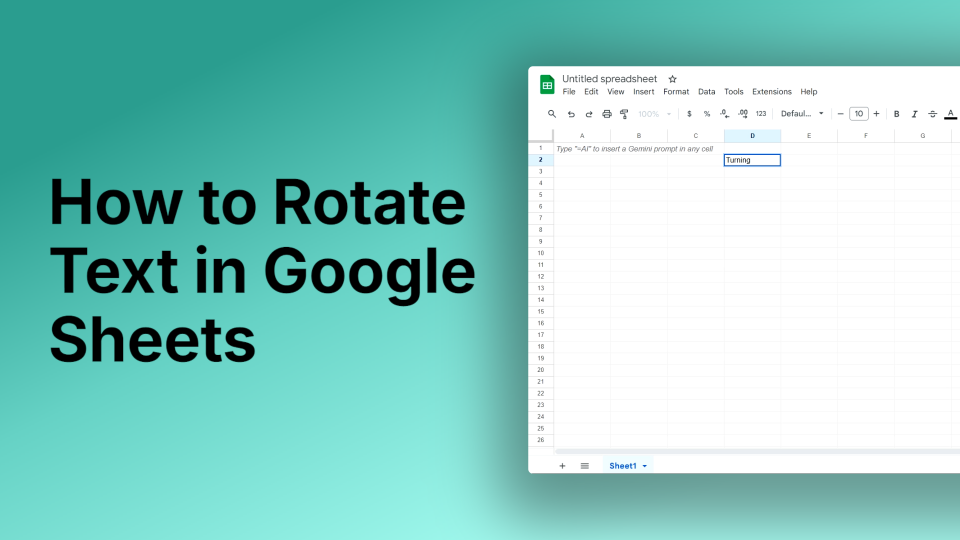Search the menus with the magnifier icon
The height and width of the screenshot is (540, 960).
tap(552, 114)
